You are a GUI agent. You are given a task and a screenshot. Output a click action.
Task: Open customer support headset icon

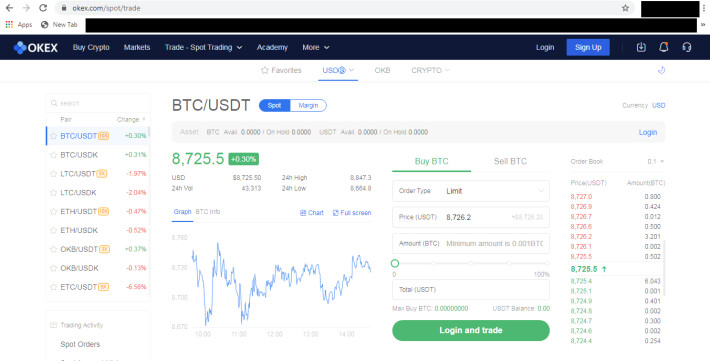687,47
